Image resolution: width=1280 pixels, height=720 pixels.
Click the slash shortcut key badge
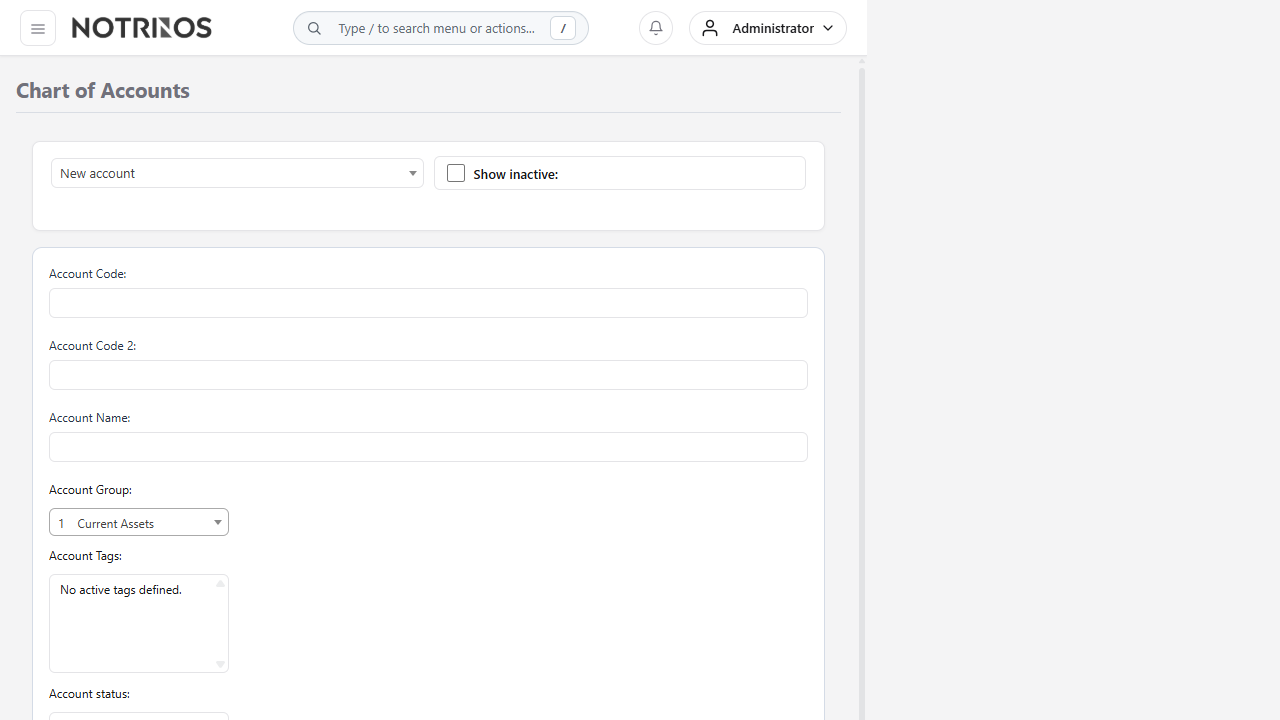pos(563,28)
